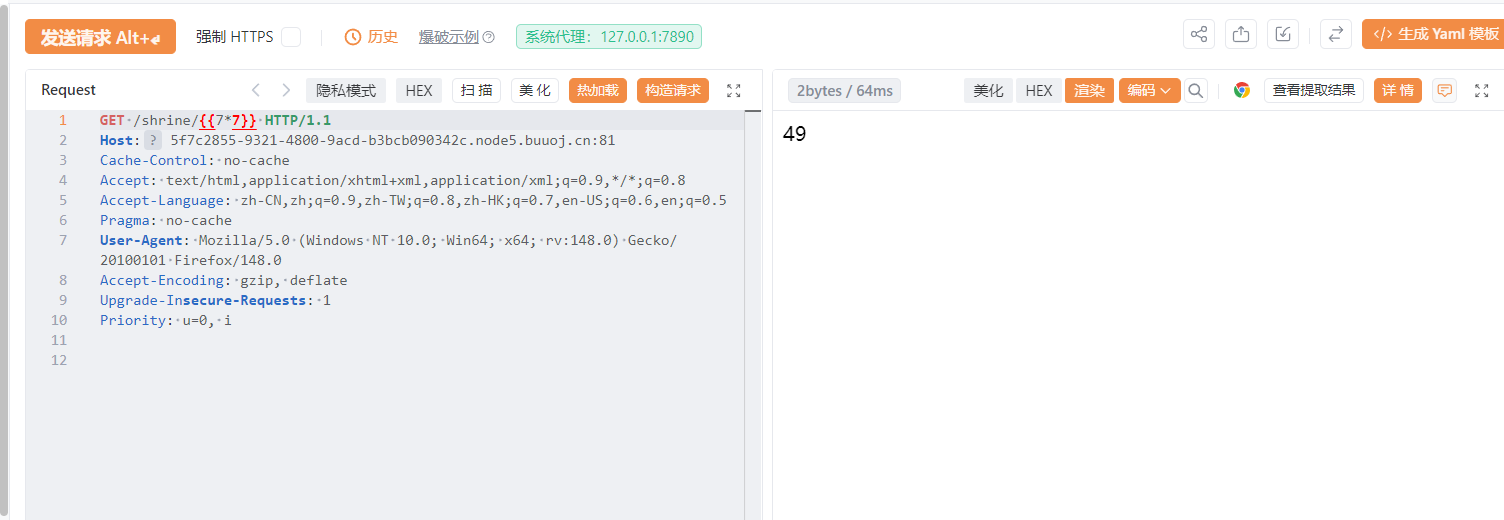Select 美化 in the response panel
The image size is (1504, 520).
click(x=988, y=90)
